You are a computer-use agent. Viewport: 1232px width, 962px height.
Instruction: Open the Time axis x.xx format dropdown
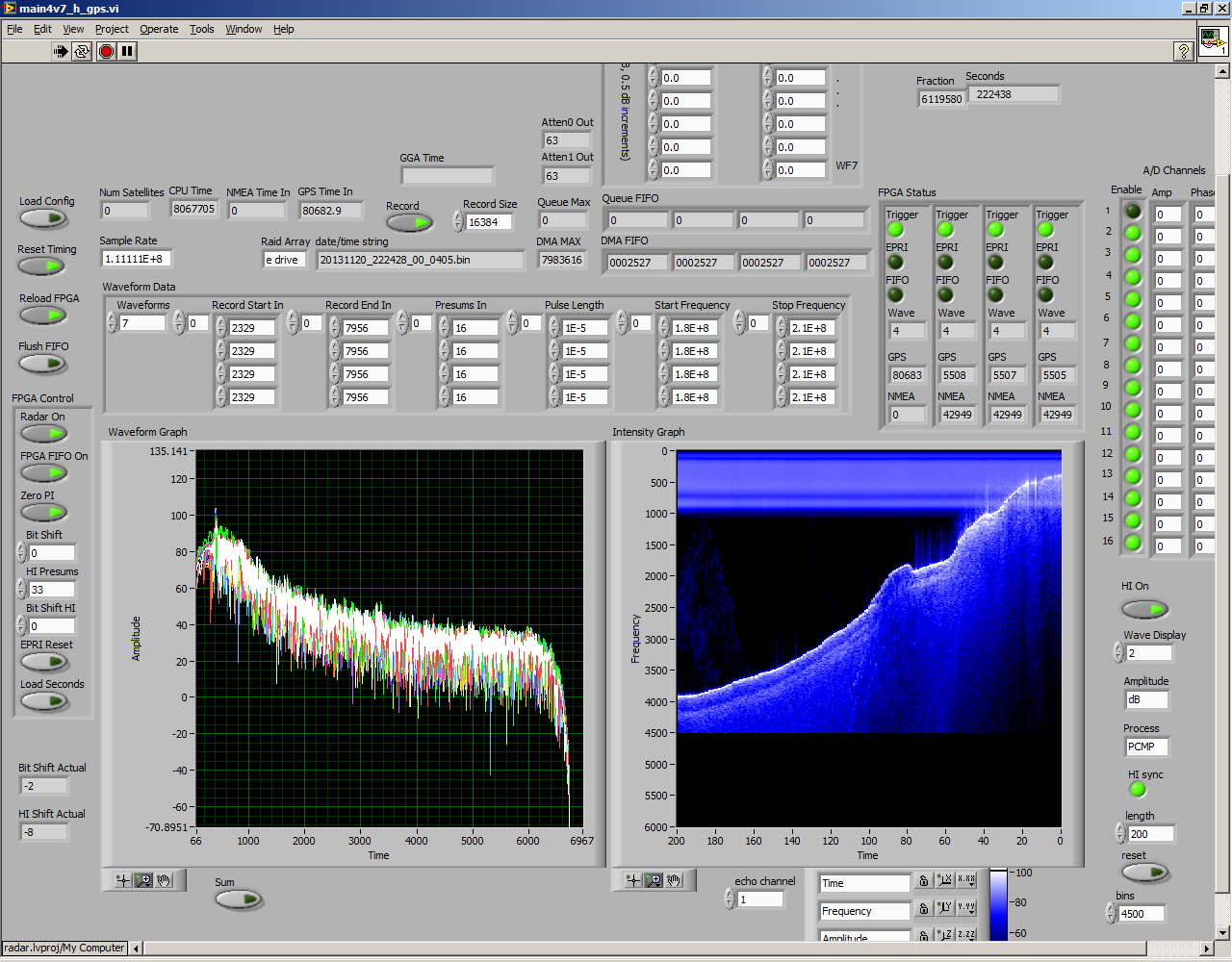point(965,880)
